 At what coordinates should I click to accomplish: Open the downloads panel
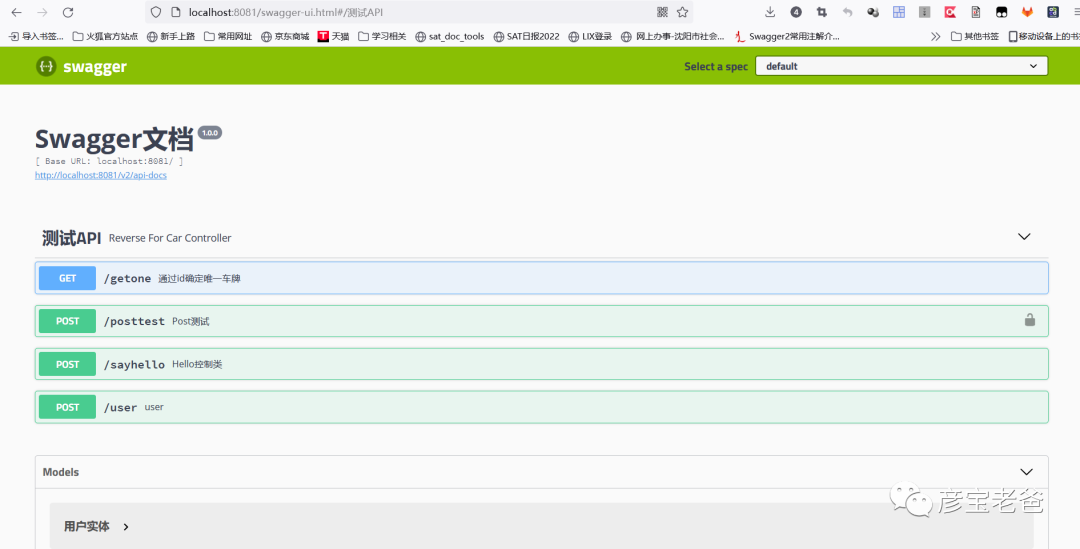click(x=770, y=12)
